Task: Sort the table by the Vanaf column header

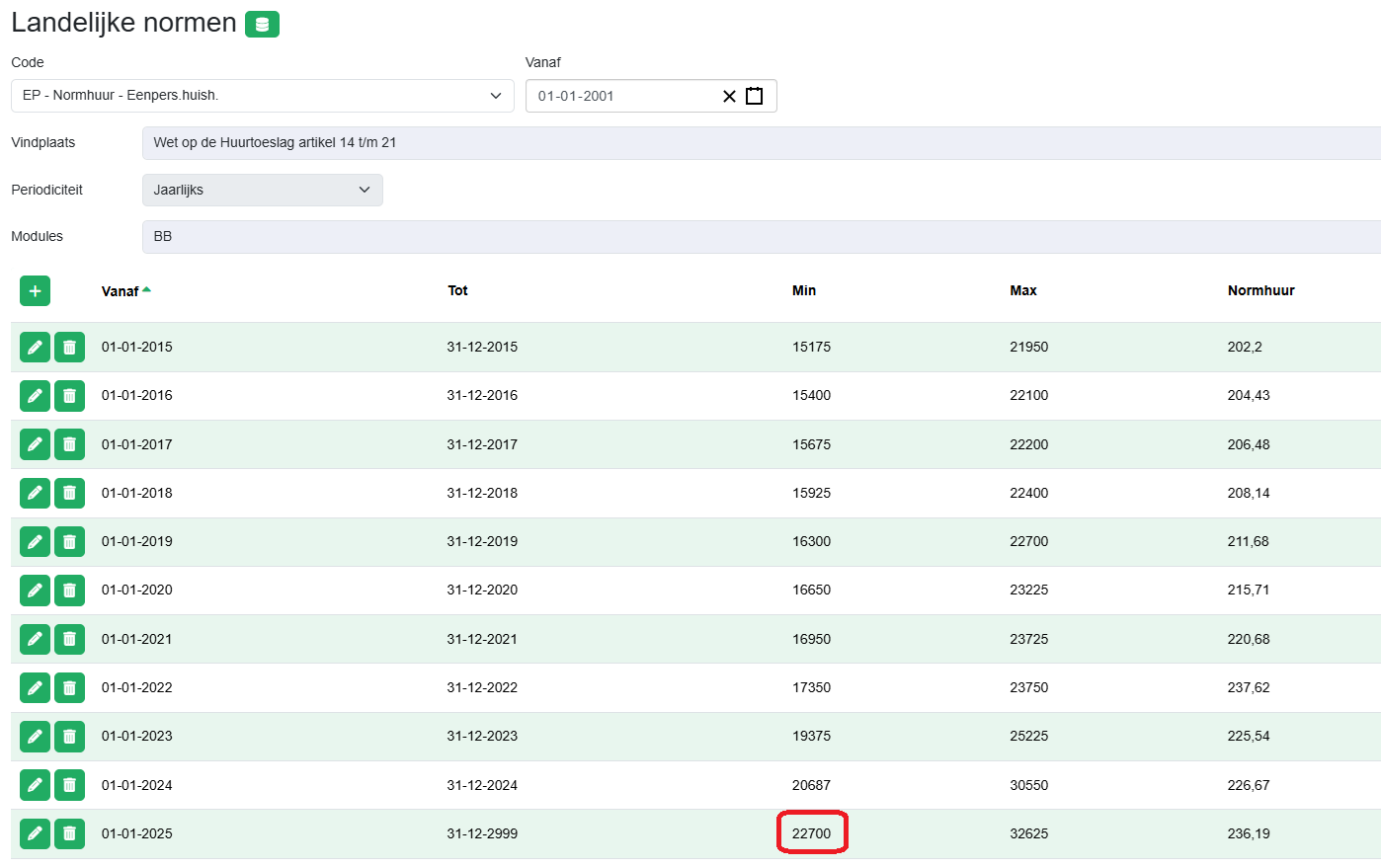Action: point(121,291)
